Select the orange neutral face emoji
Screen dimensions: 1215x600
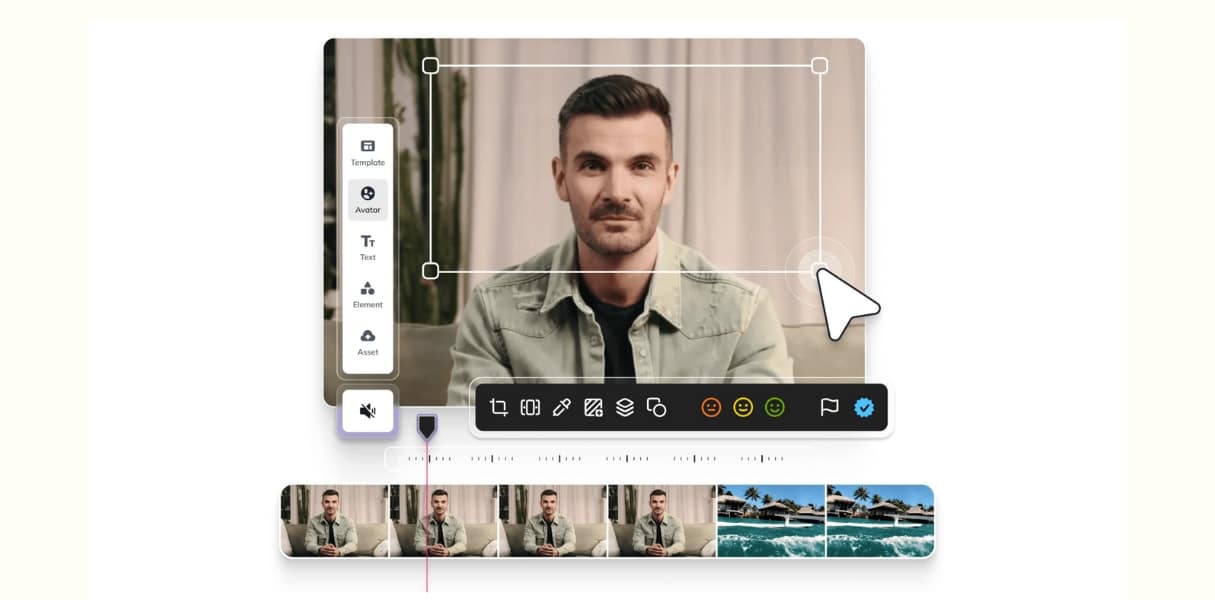click(x=711, y=407)
